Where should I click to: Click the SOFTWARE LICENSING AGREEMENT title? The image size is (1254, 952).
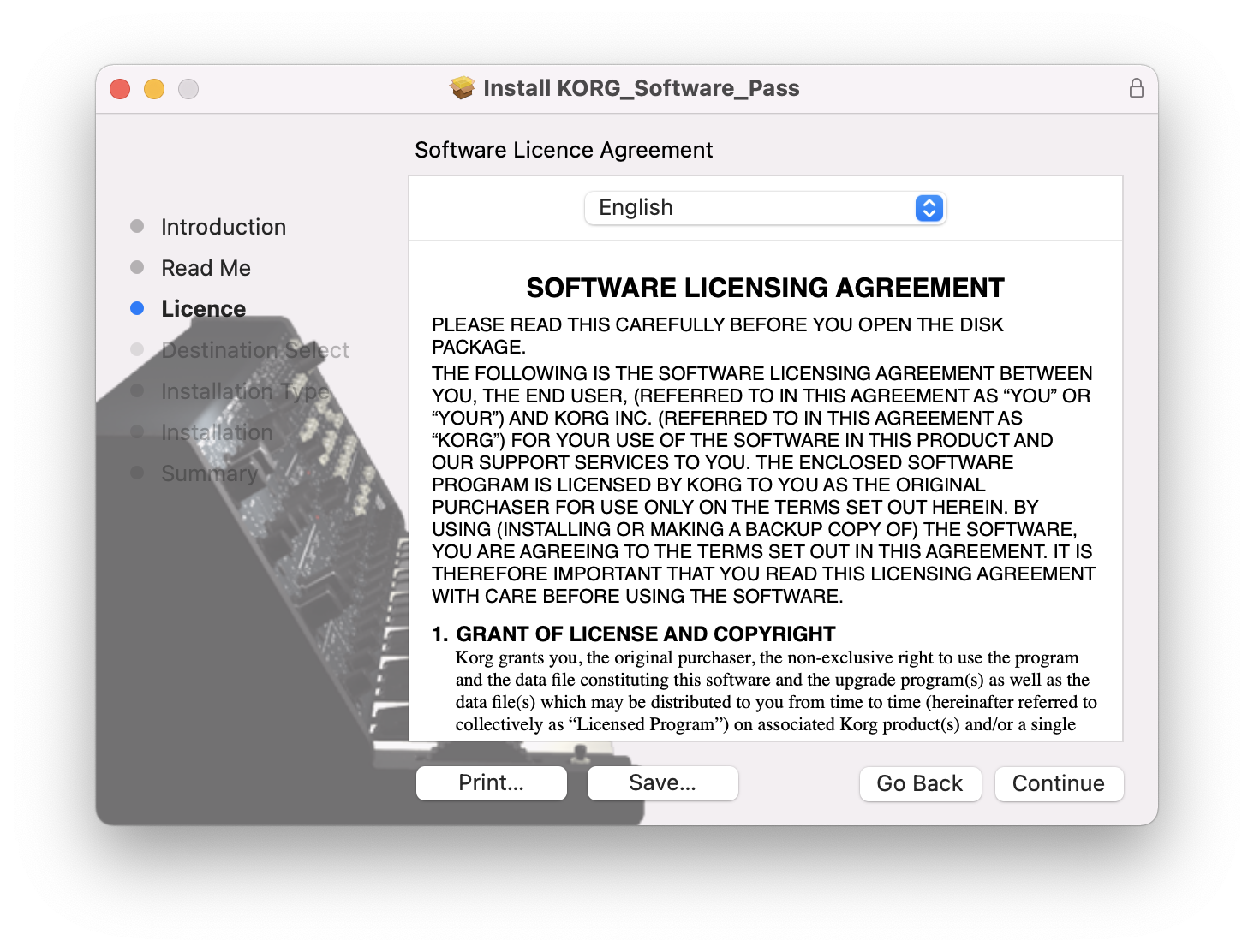[765, 288]
